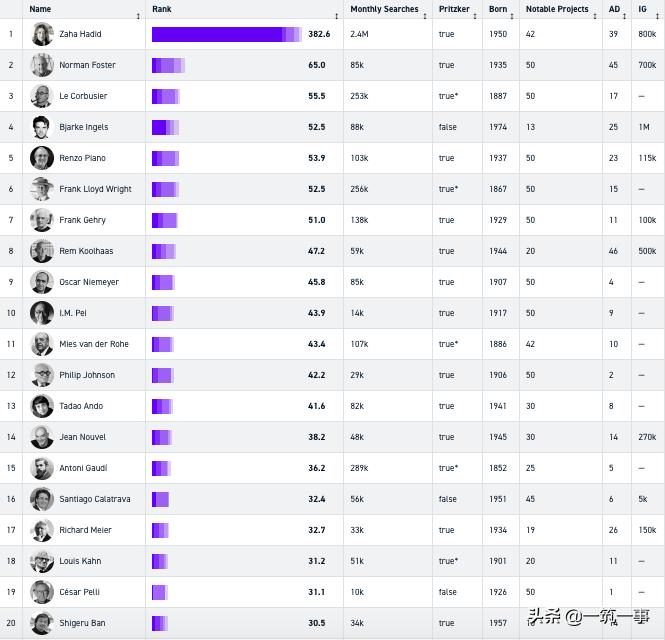Click the Pritzker column sort arrows
665x640 pixels.
click(475, 16)
